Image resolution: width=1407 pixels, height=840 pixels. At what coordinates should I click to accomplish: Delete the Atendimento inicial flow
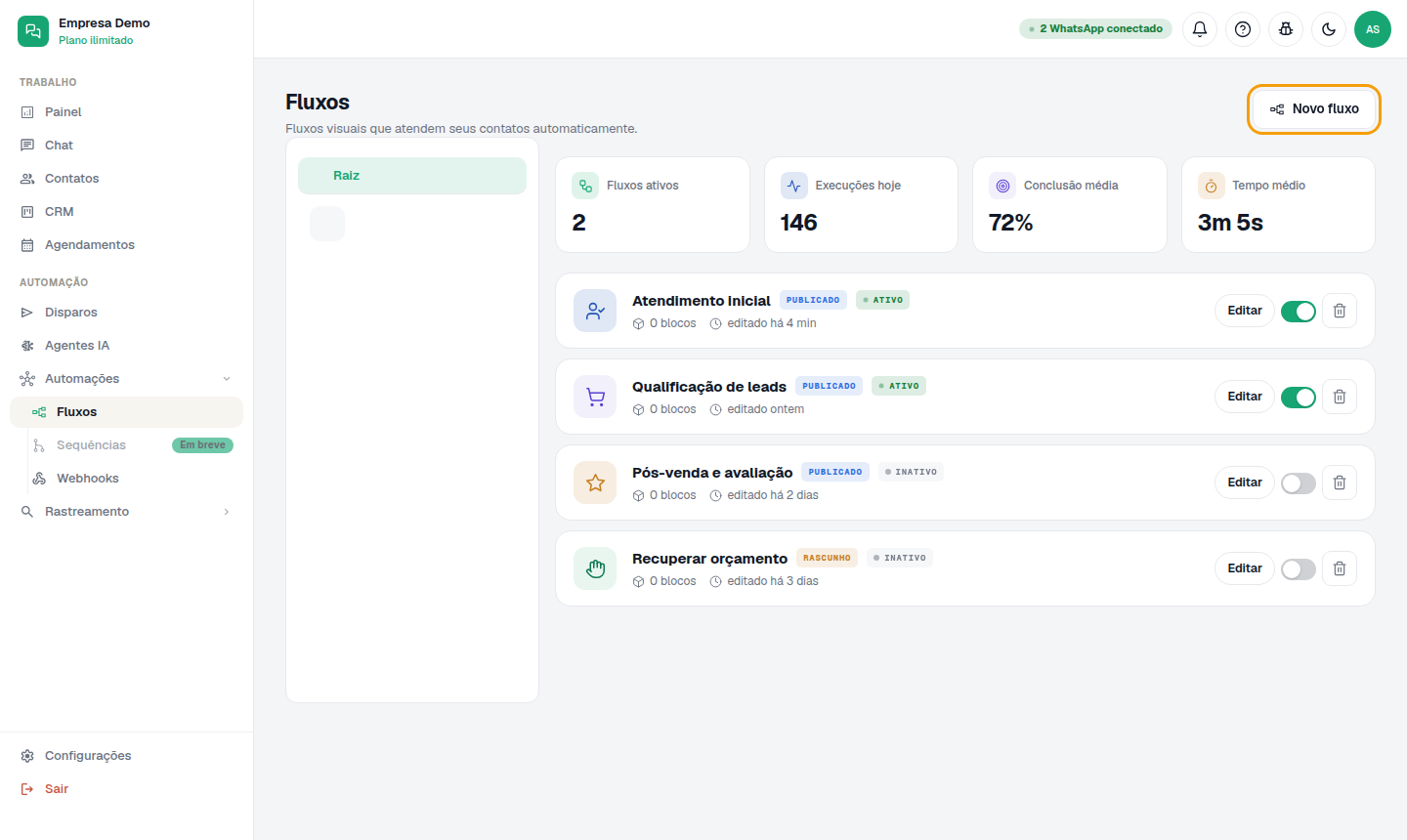click(x=1340, y=311)
